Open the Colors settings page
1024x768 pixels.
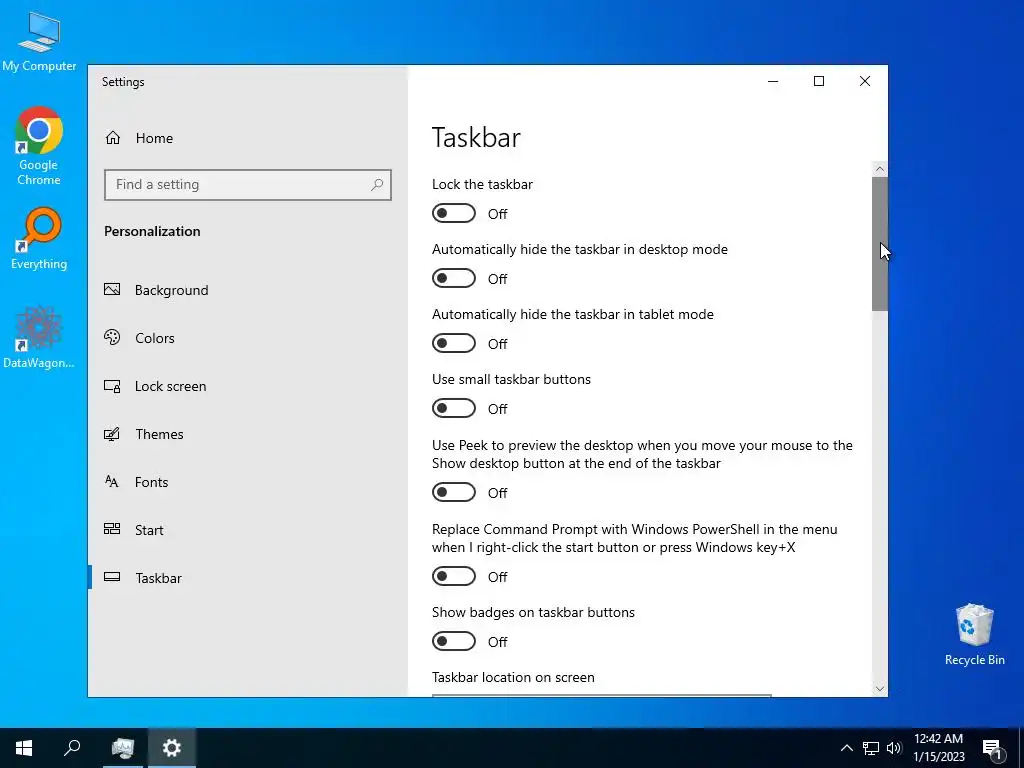[248, 338]
